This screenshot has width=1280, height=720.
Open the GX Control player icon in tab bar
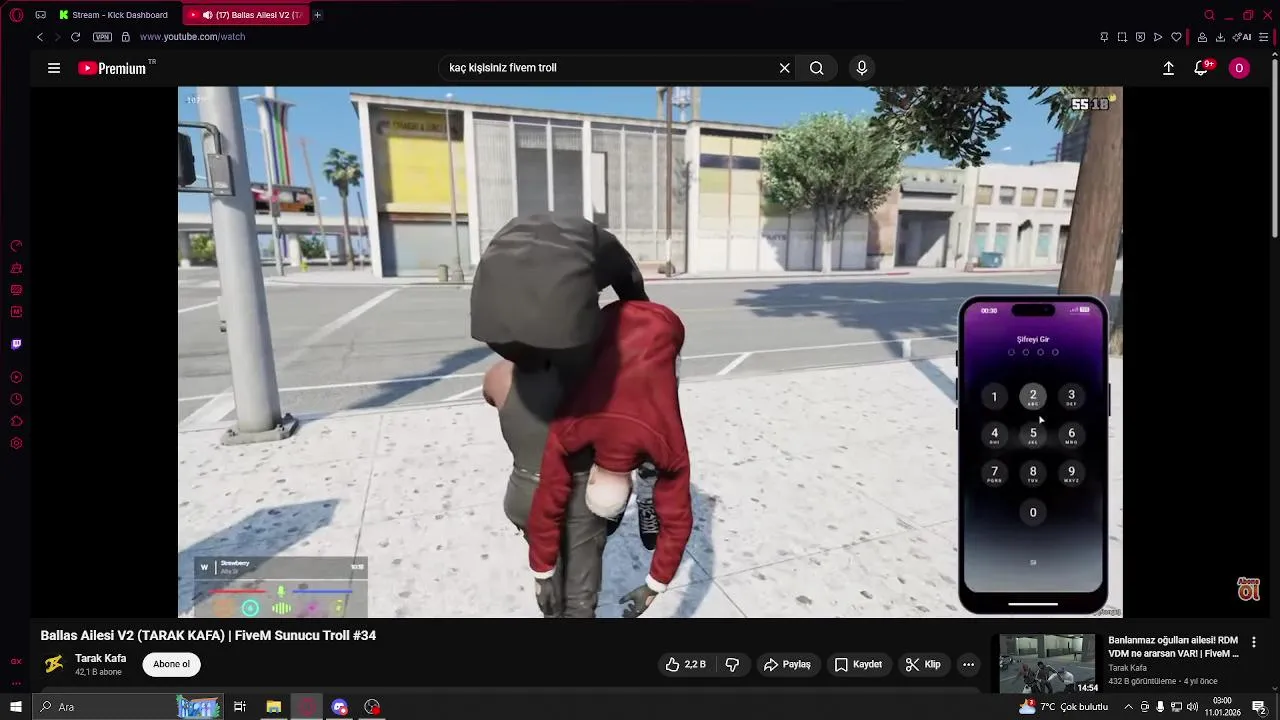[41, 15]
